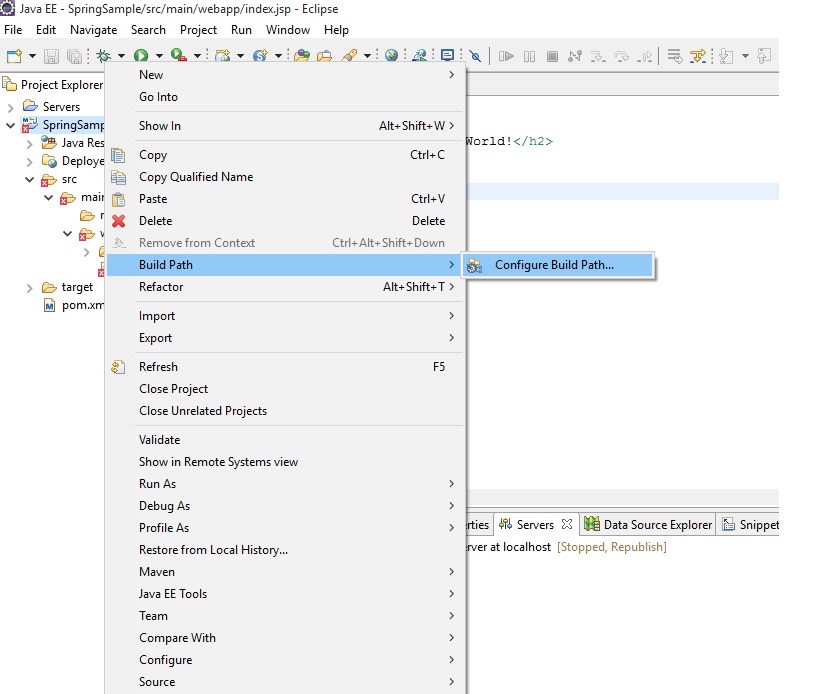Viewport: 819px width, 694px height.
Task: Open the Search tool dropdown arrow
Action: tap(368, 55)
